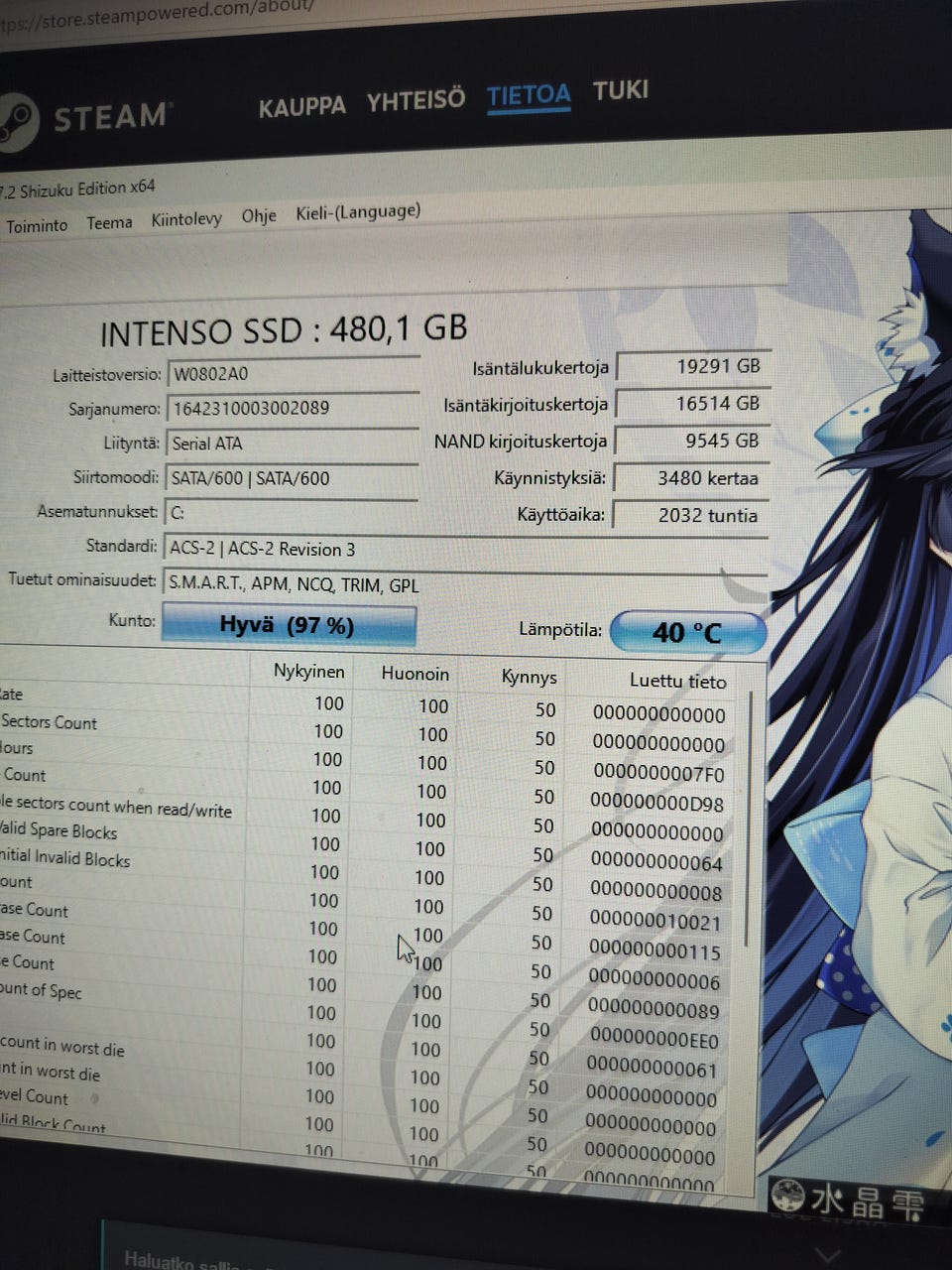The height and width of the screenshot is (1270, 952).
Task: Click the 40 °C temperature button
Action: [688, 632]
